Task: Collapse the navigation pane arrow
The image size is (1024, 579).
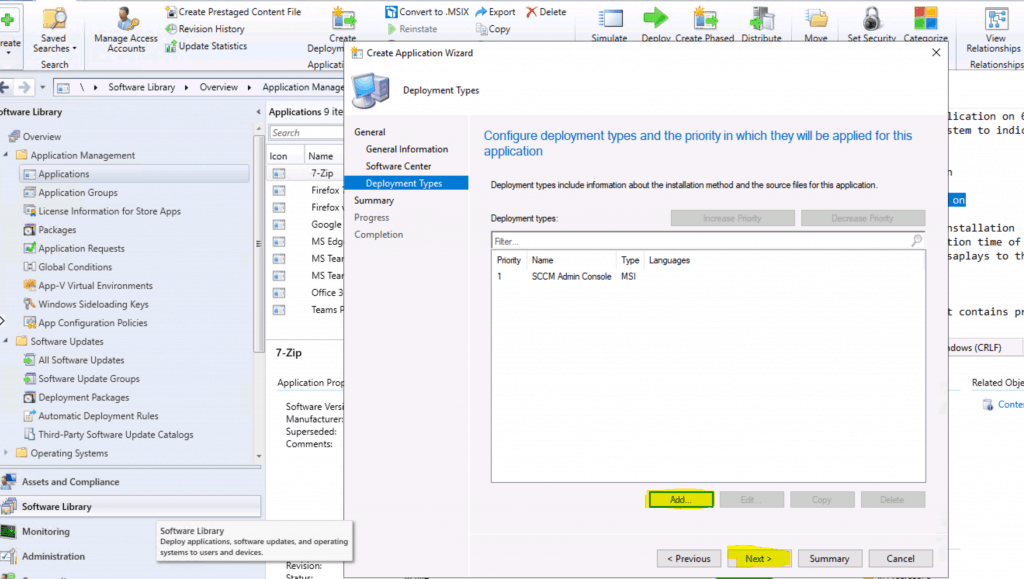Action: (258, 112)
